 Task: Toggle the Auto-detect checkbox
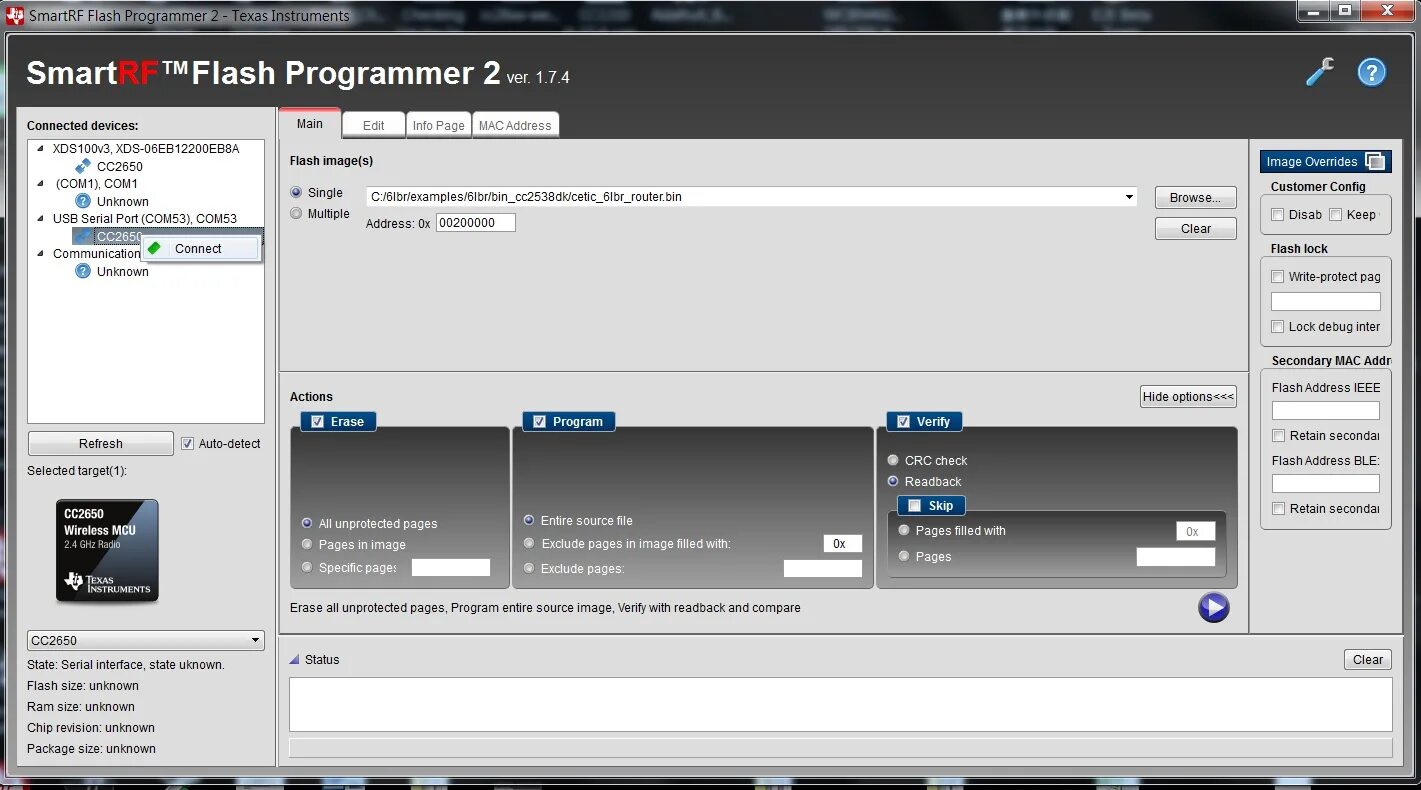(187, 443)
